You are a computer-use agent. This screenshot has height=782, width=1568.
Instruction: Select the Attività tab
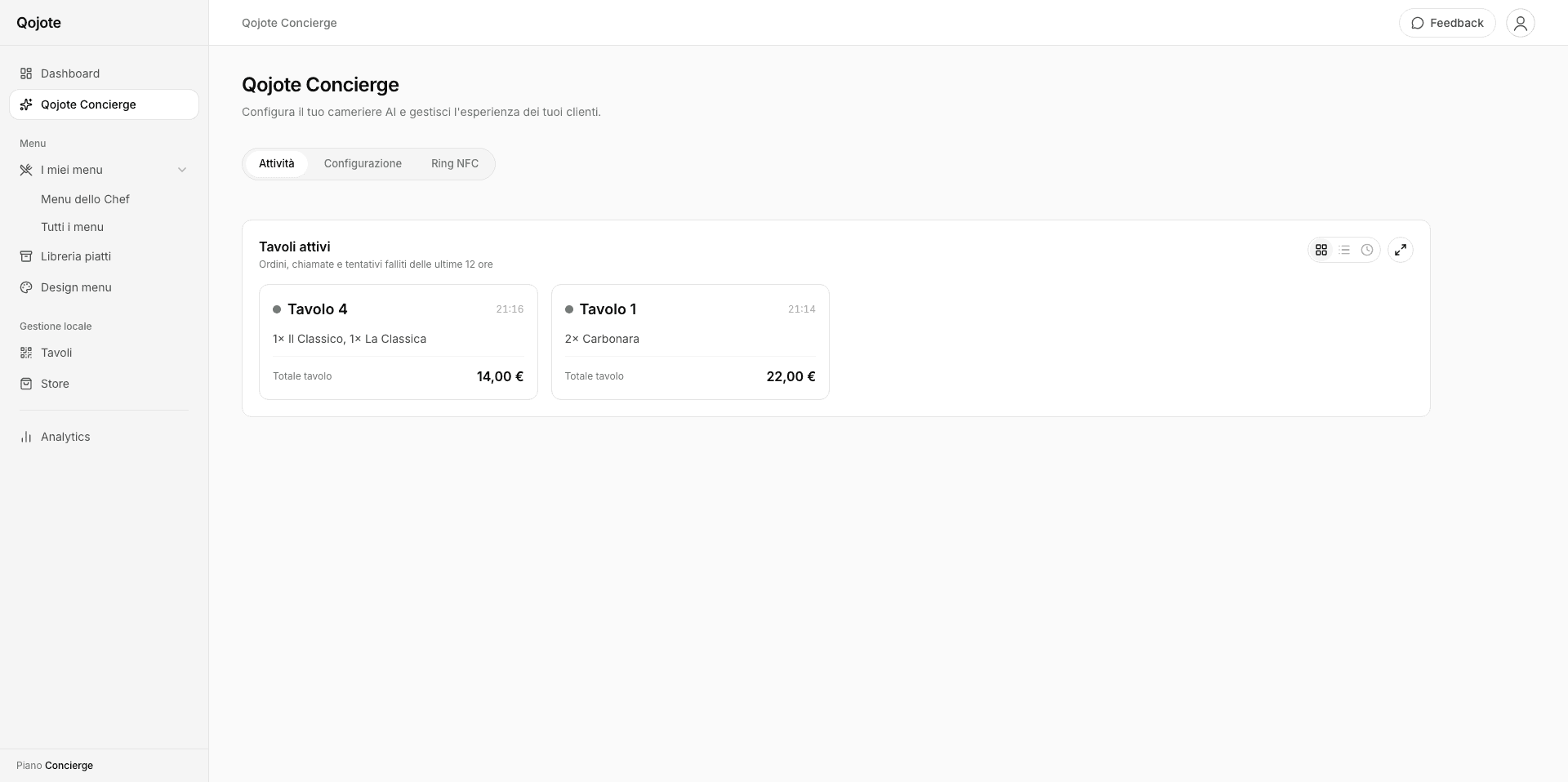click(277, 163)
